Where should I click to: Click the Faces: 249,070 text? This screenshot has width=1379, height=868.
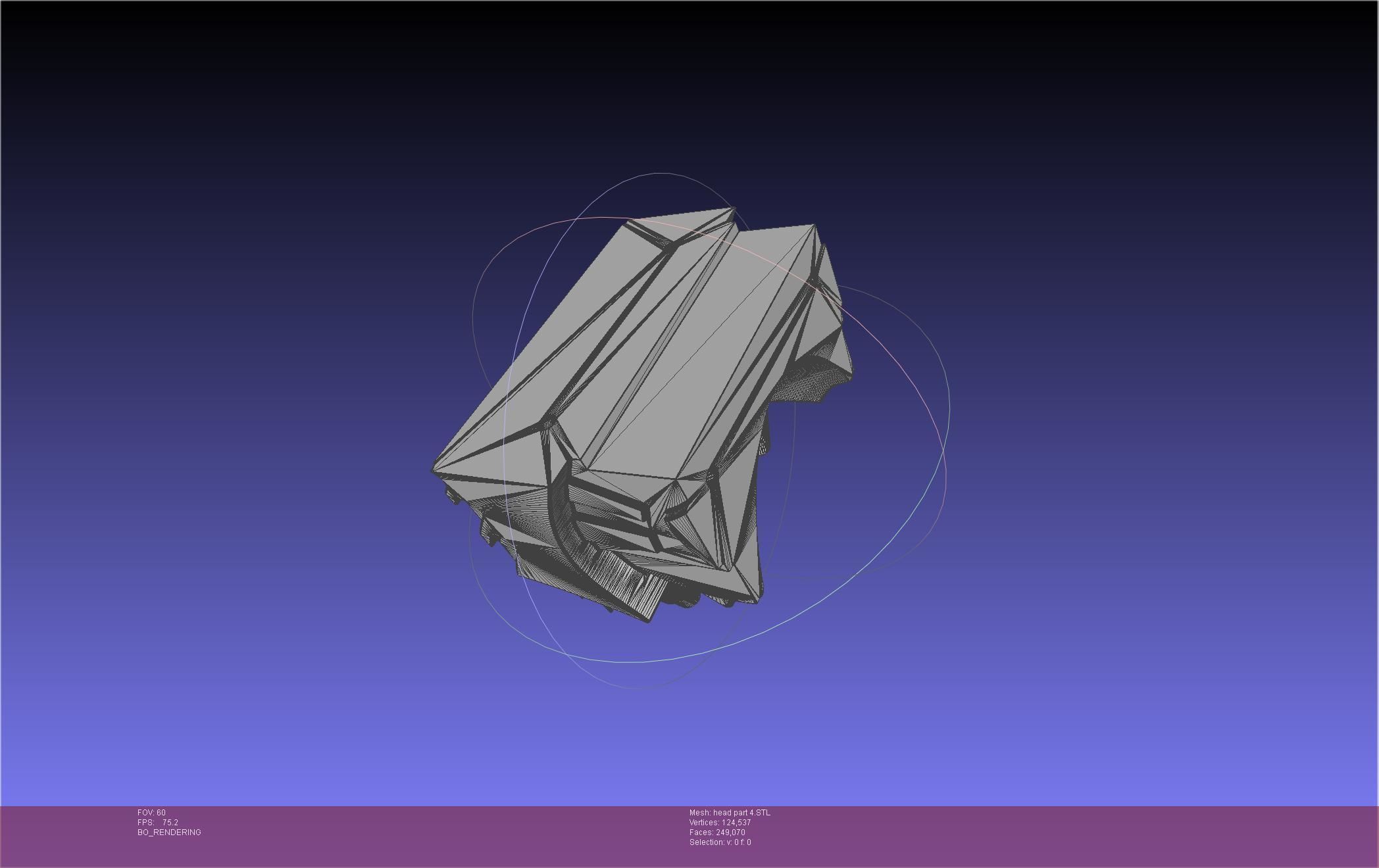click(x=717, y=832)
